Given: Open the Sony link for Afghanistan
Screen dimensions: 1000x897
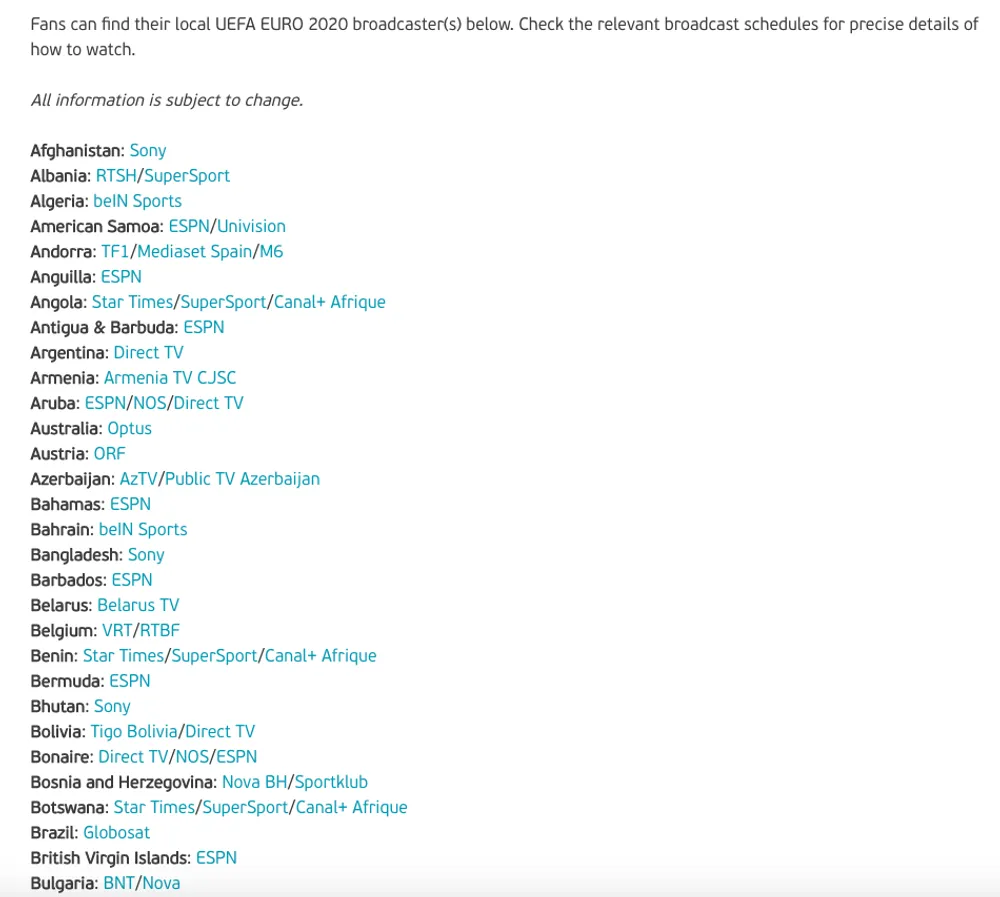Looking at the screenshot, I should click(148, 151).
